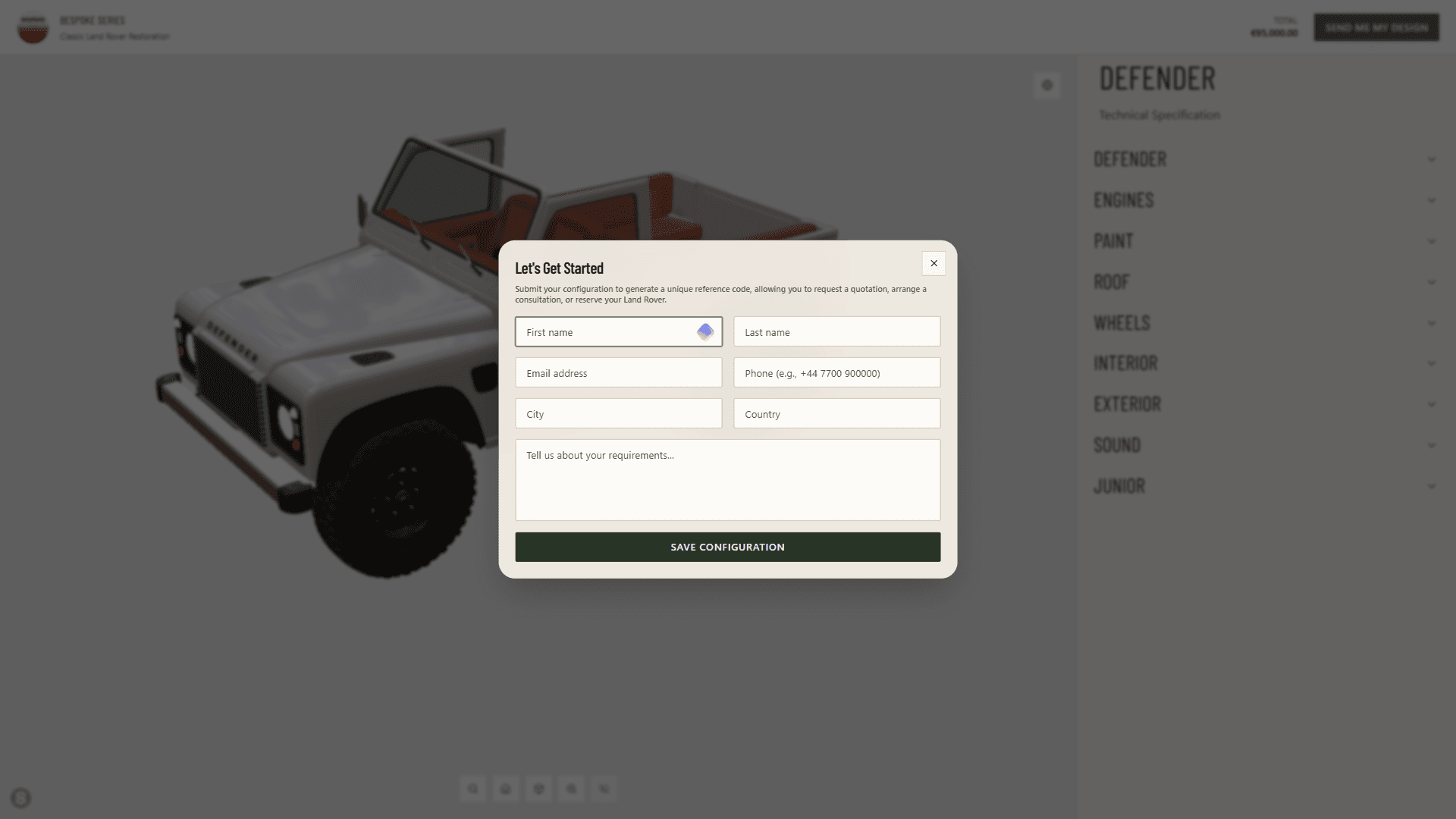Expand the Exterior section
The height and width of the screenshot is (819, 1456).
1265,404
